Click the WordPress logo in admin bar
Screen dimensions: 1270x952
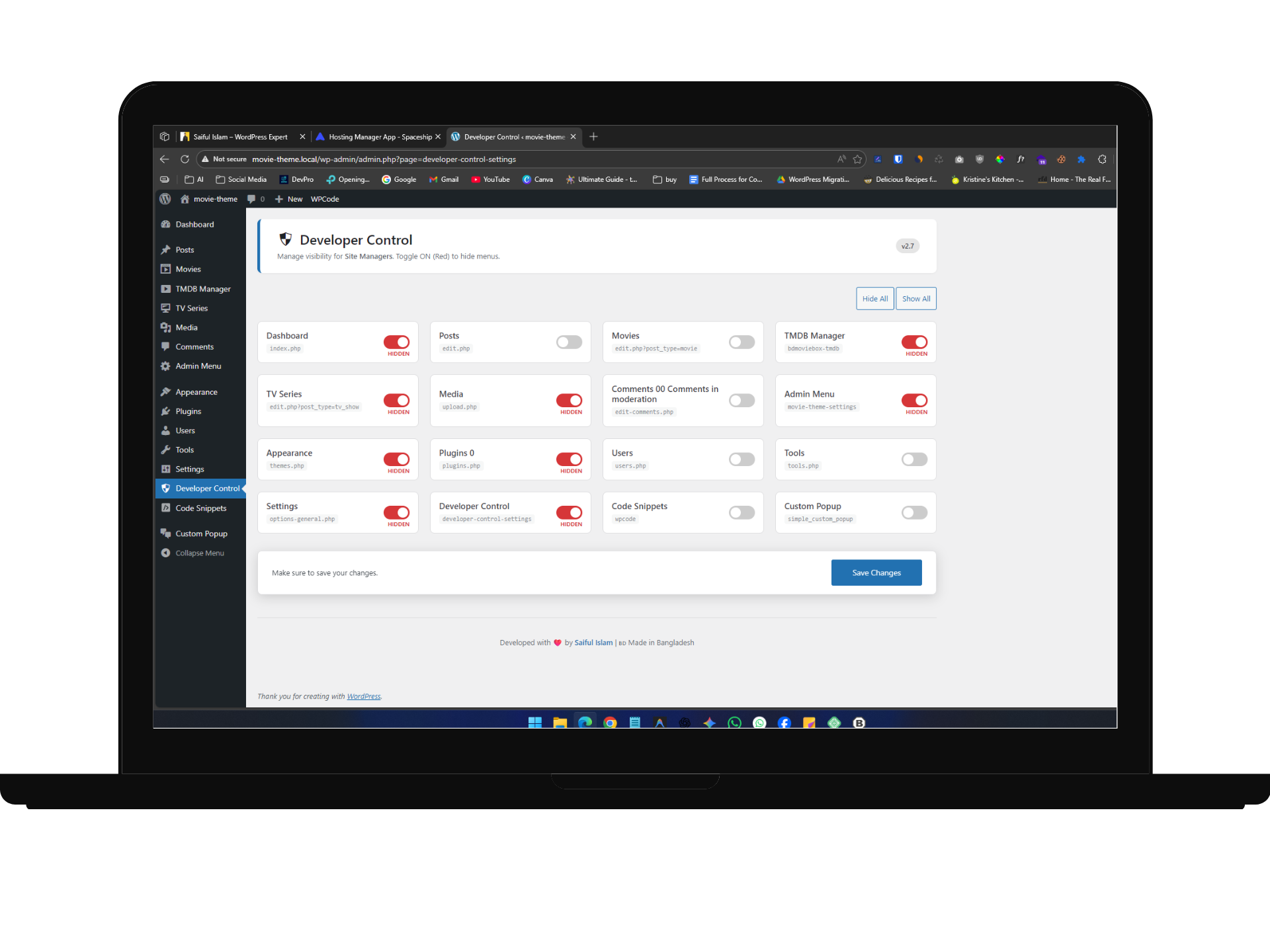tap(165, 199)
